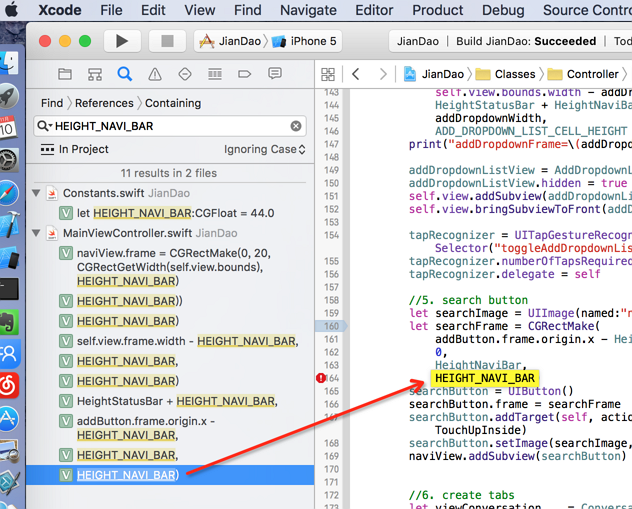632x509 pixels.
Task: Open System Preferences gear in Dock
Action: click(9, 160)
